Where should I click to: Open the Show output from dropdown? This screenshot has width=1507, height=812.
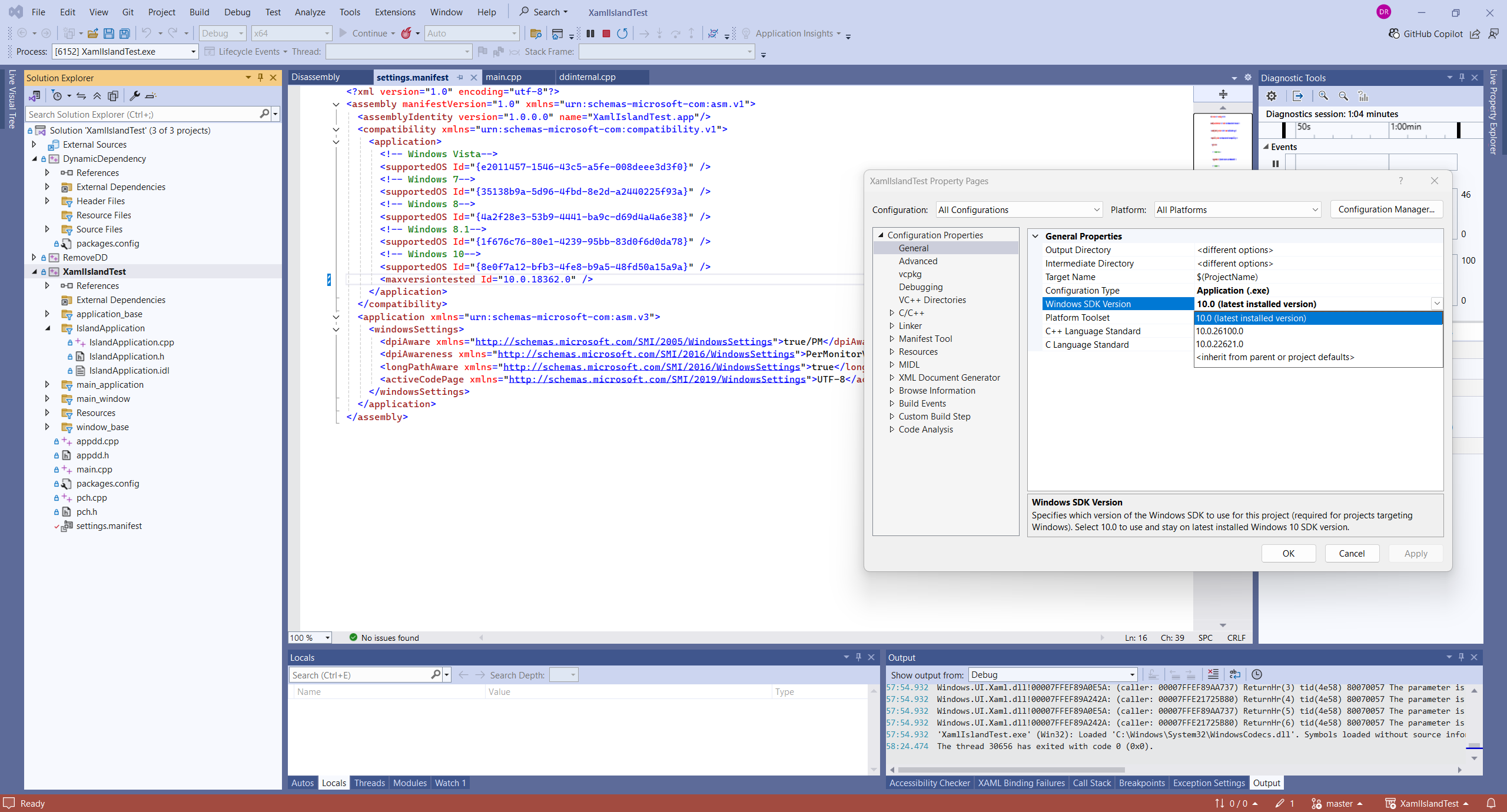[x=1053, y=675]
